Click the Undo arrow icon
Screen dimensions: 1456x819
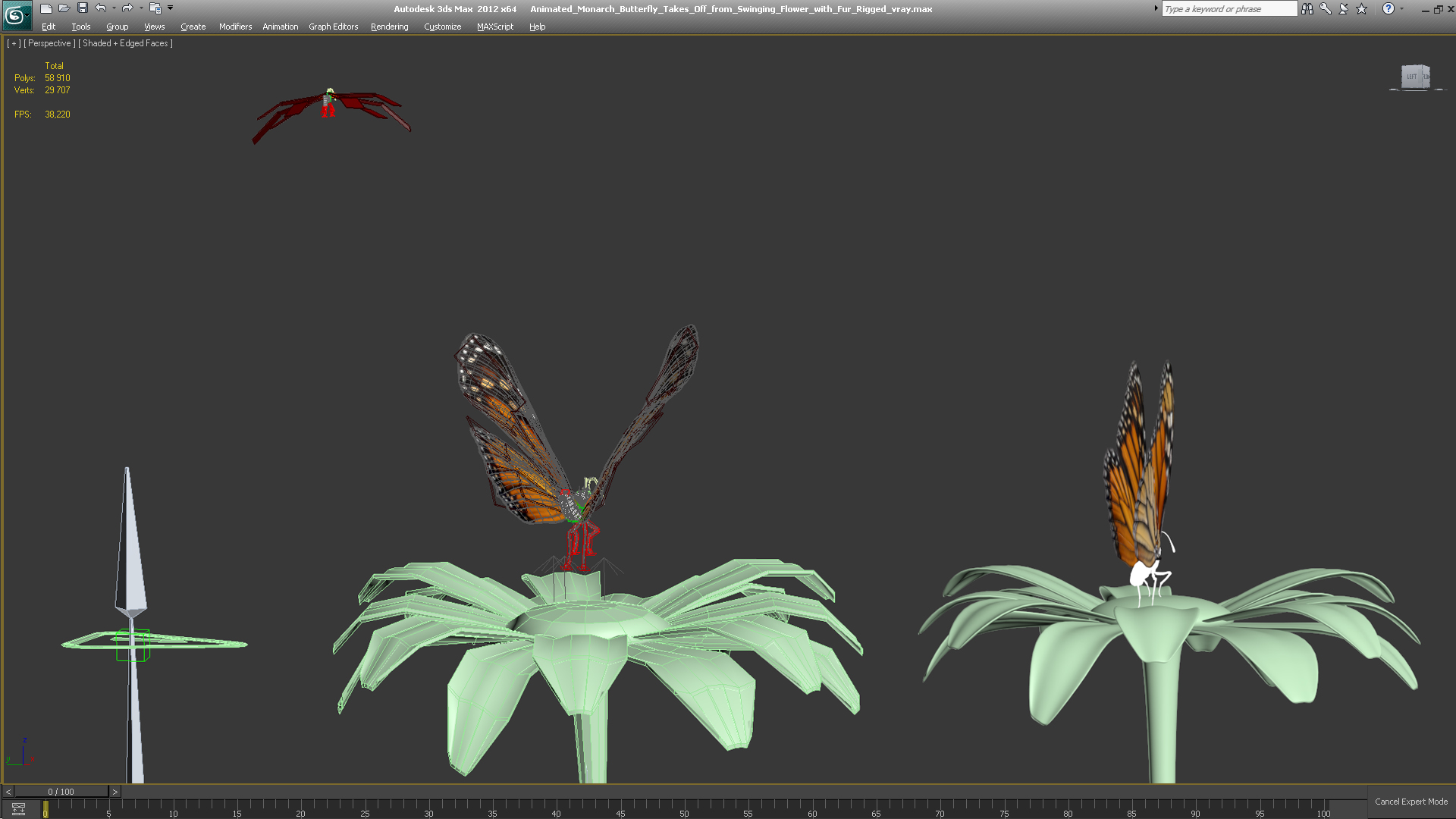point(101,8)
